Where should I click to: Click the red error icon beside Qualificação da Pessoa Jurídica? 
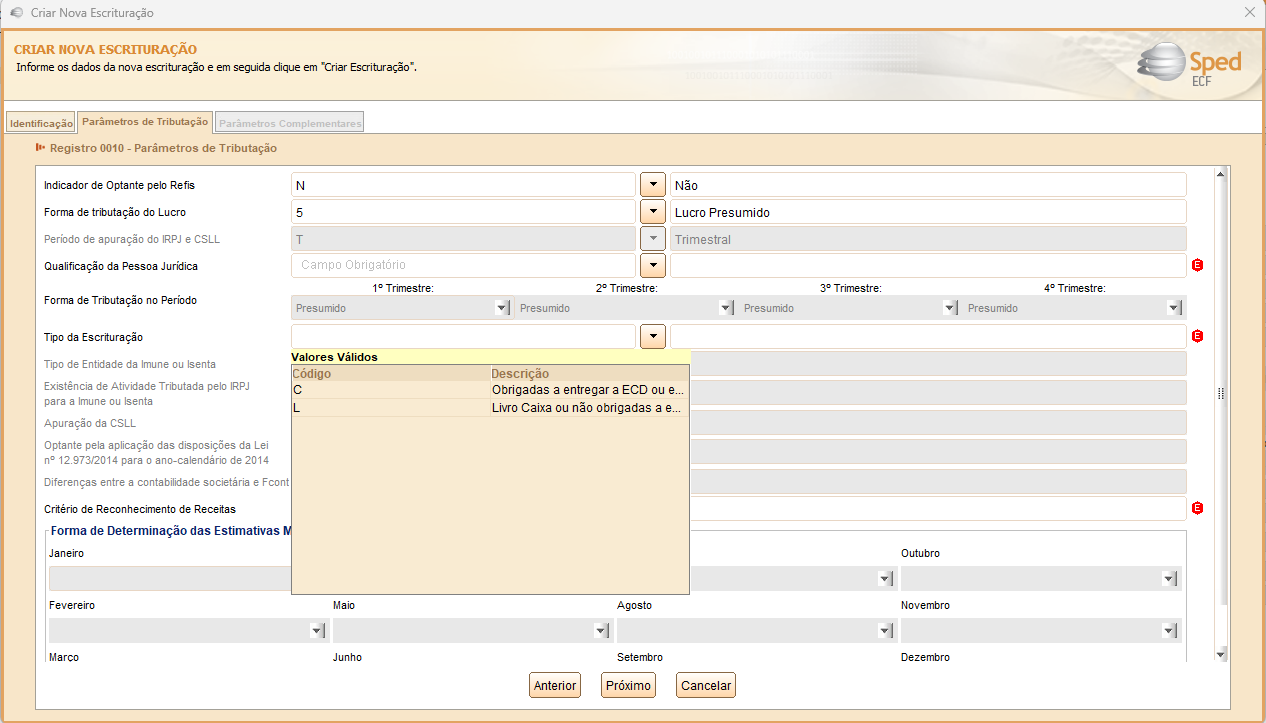pyautogui.click(x=1197, y=265)
